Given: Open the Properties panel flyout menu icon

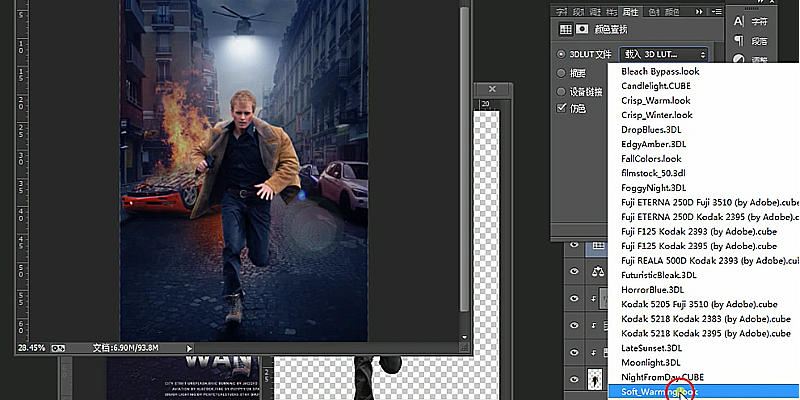Looking at the screenshot, I should tap(716, 12).
